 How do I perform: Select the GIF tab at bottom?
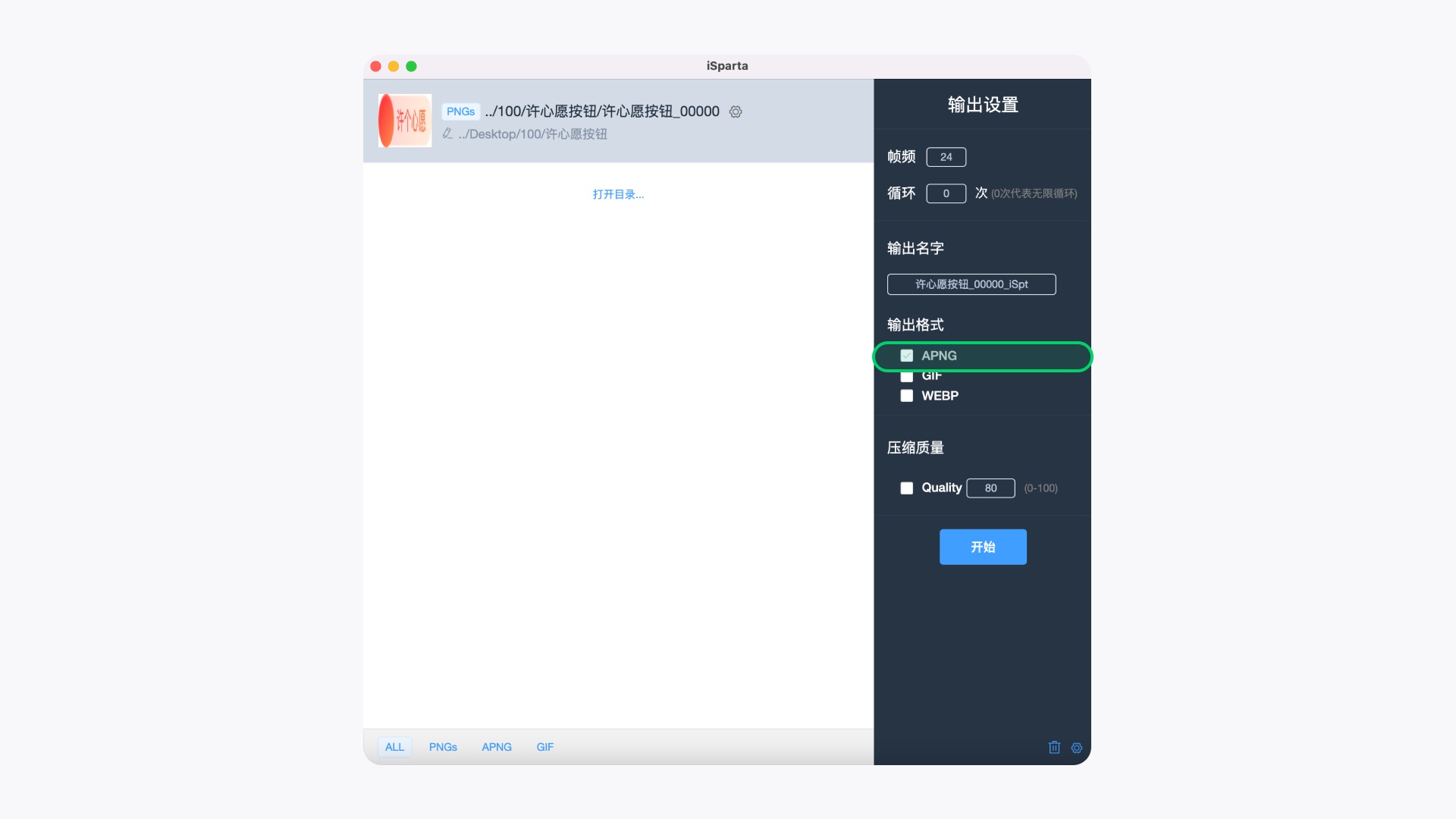544,747
